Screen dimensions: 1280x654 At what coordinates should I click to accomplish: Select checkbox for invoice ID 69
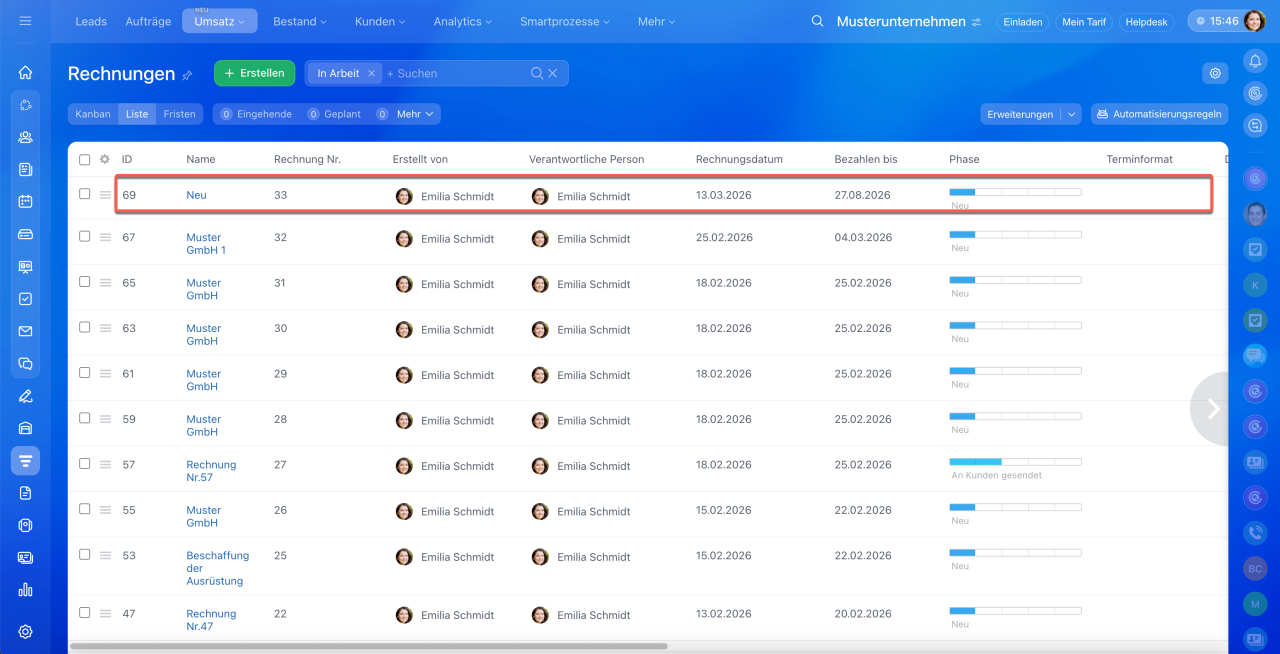click(x=85, y=194)
